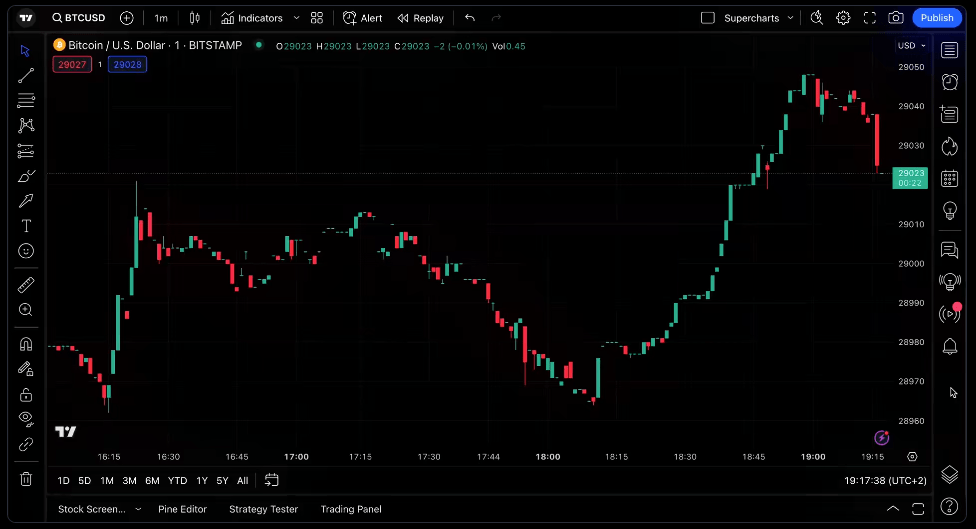
Task: Take a chart snapshot with camera icon
Action: click(896, 18)
